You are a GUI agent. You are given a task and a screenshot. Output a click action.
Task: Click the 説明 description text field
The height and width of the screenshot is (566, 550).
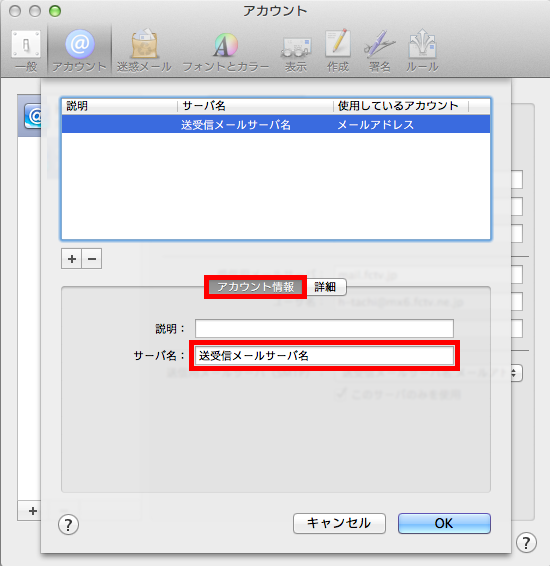coord(324,328)
